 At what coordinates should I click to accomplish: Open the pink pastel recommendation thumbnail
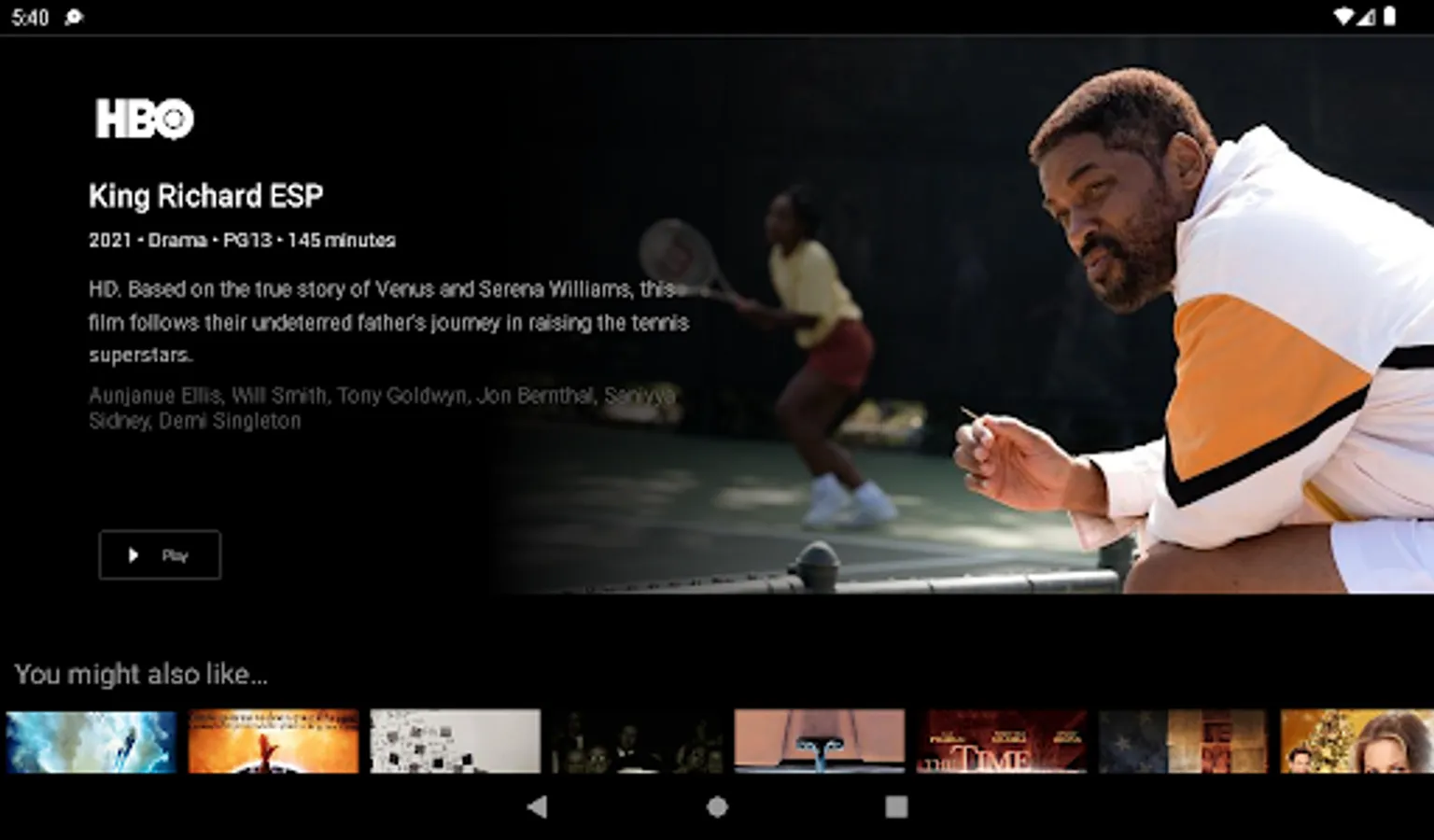pos(819,741)
